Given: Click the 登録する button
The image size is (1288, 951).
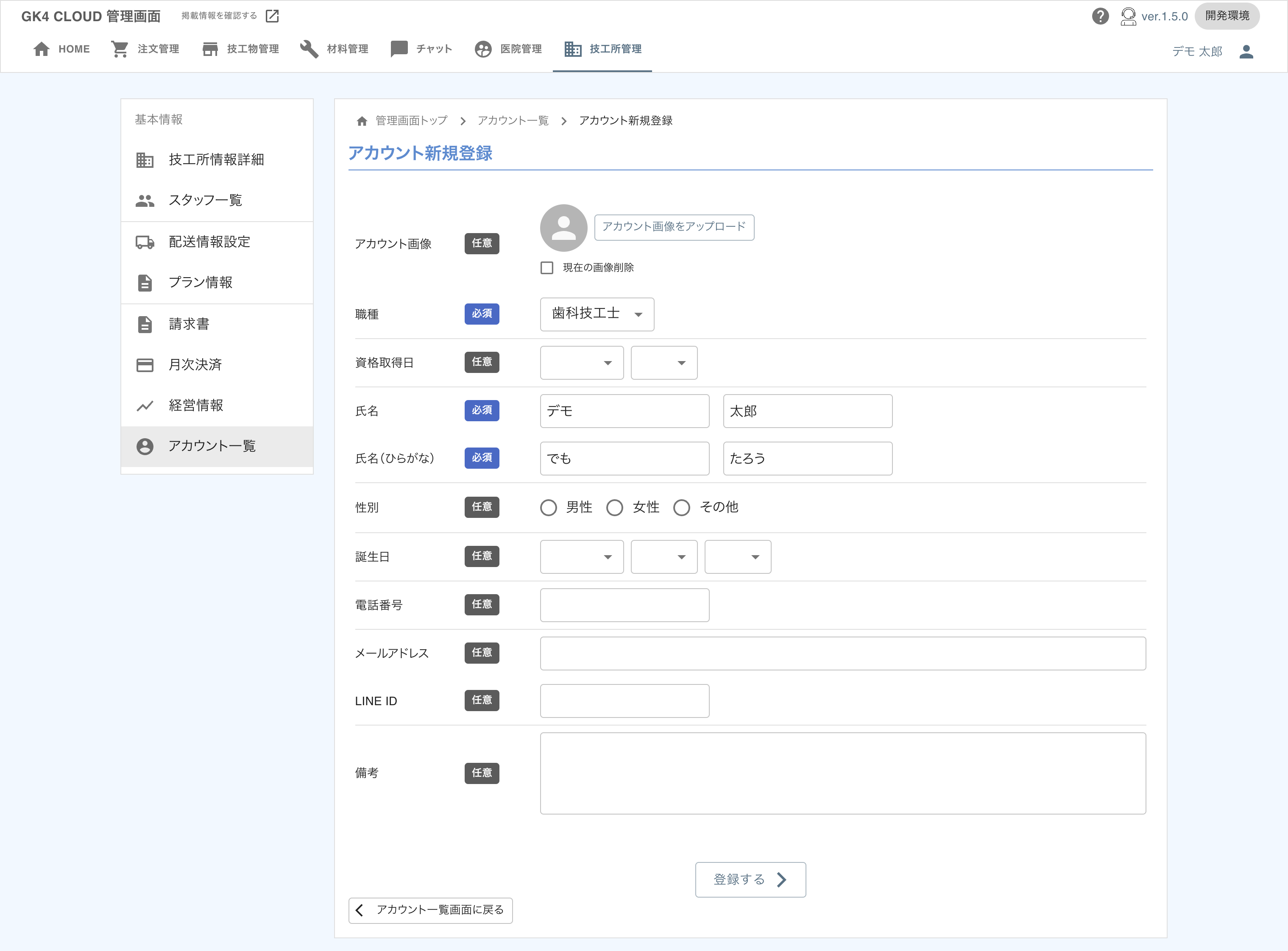Looking at the screenshot, I should tap(750, 880).
